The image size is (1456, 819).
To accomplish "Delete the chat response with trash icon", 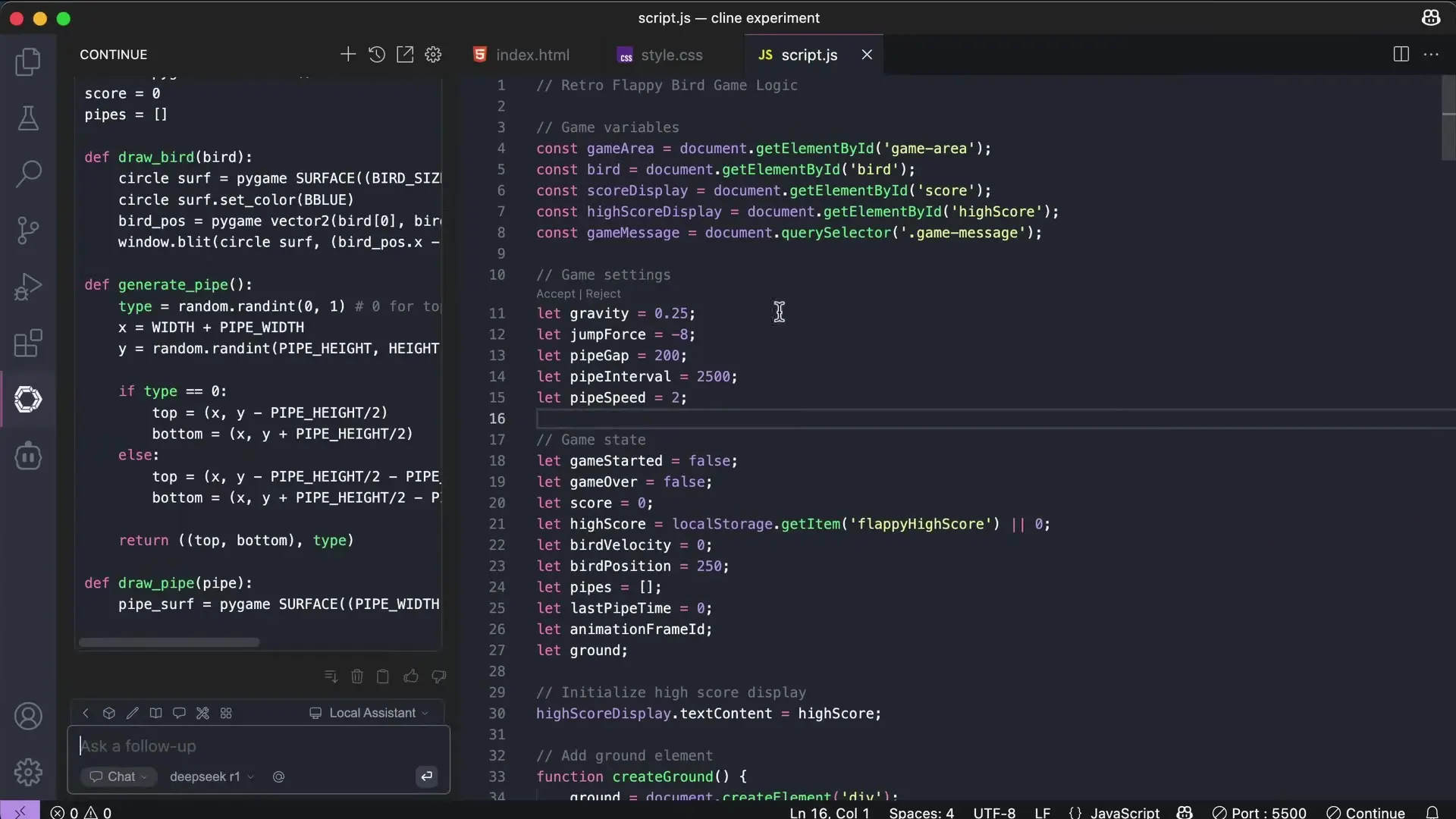I will 357,676.
